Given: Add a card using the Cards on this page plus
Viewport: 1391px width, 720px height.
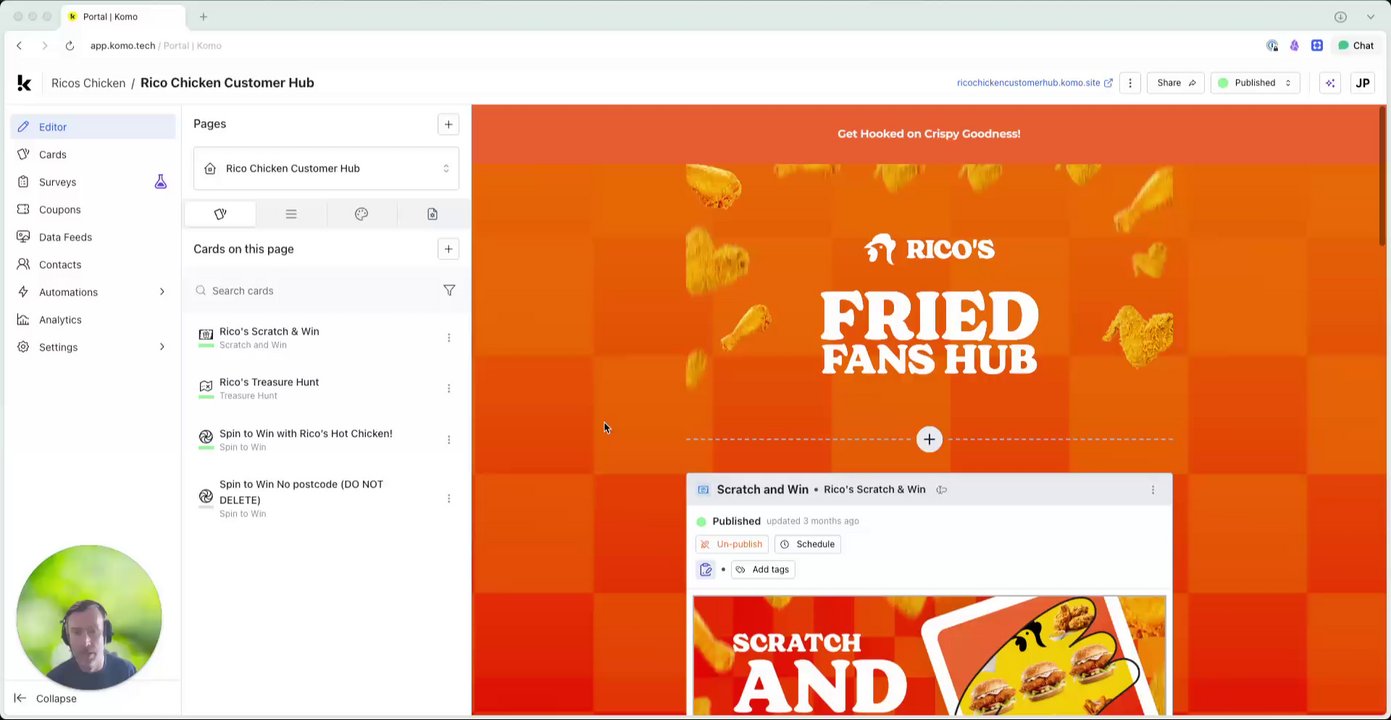Looking at the screenshot, I should tap(448, 249).
